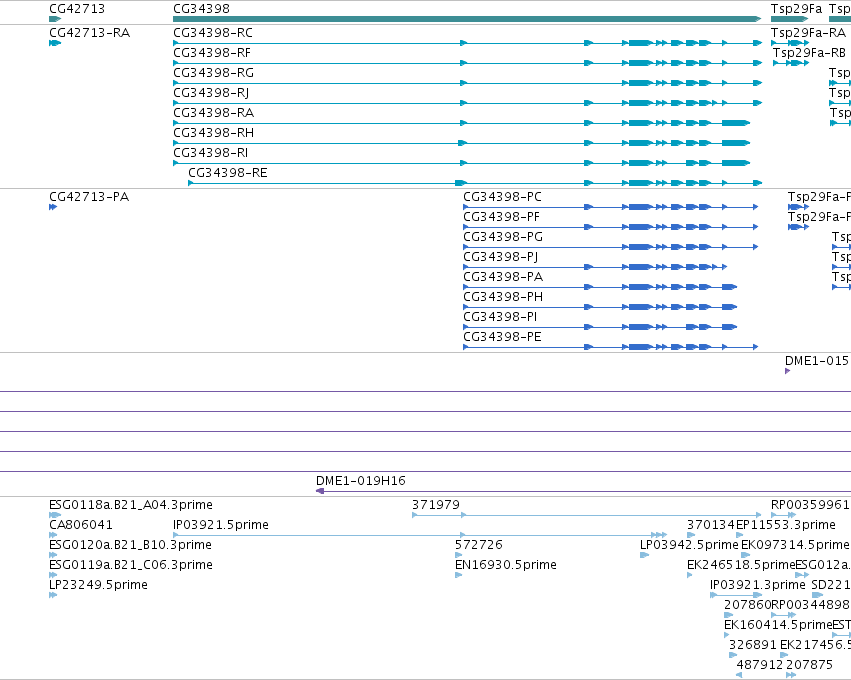The height and width of the screenshot is (680, 851).
Task: Select feature 207860 label
Action: point(747,605)
